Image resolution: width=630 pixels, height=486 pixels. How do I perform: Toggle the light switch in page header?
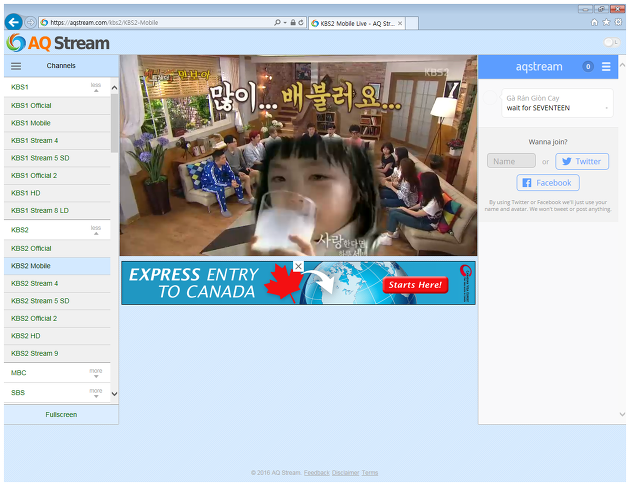pyautogui.click(x=611, y=42)
